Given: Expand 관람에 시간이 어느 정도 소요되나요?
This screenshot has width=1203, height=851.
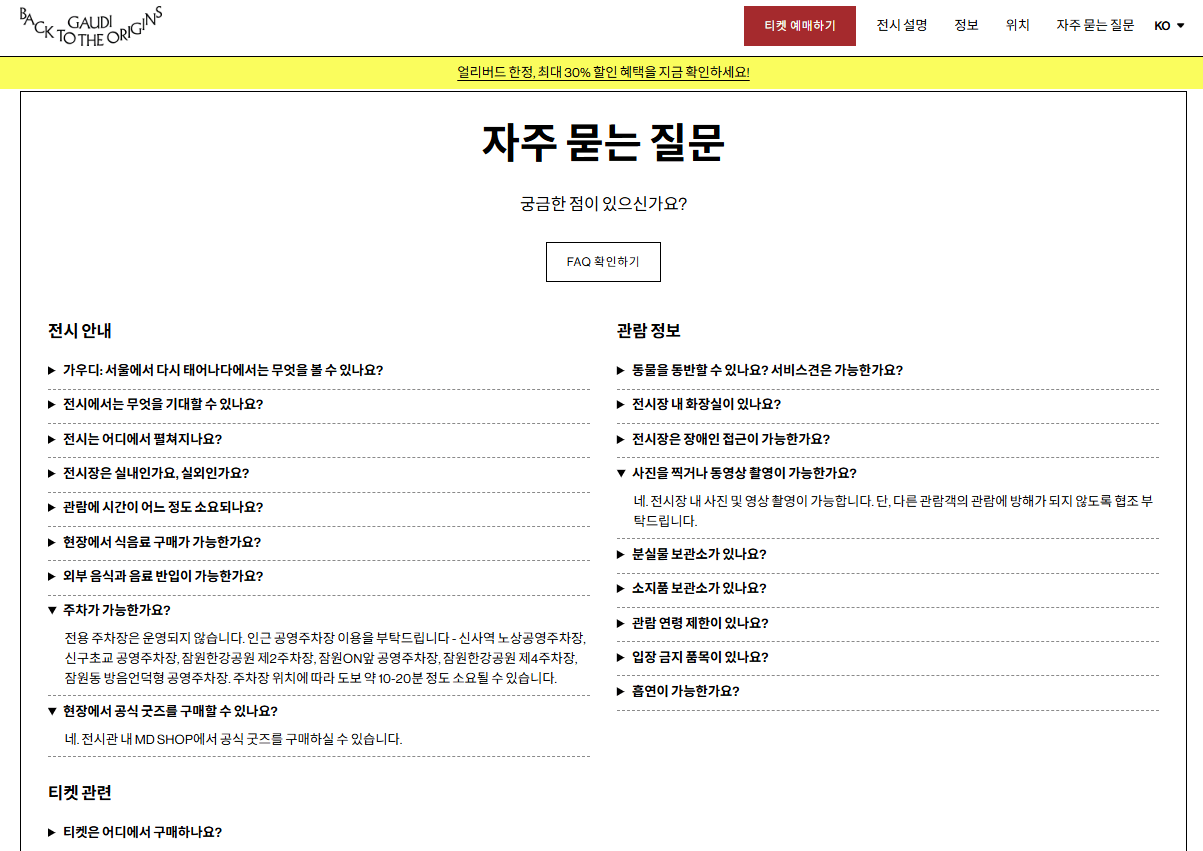Looking at the screenshot, I should click(x=319, y=507).
